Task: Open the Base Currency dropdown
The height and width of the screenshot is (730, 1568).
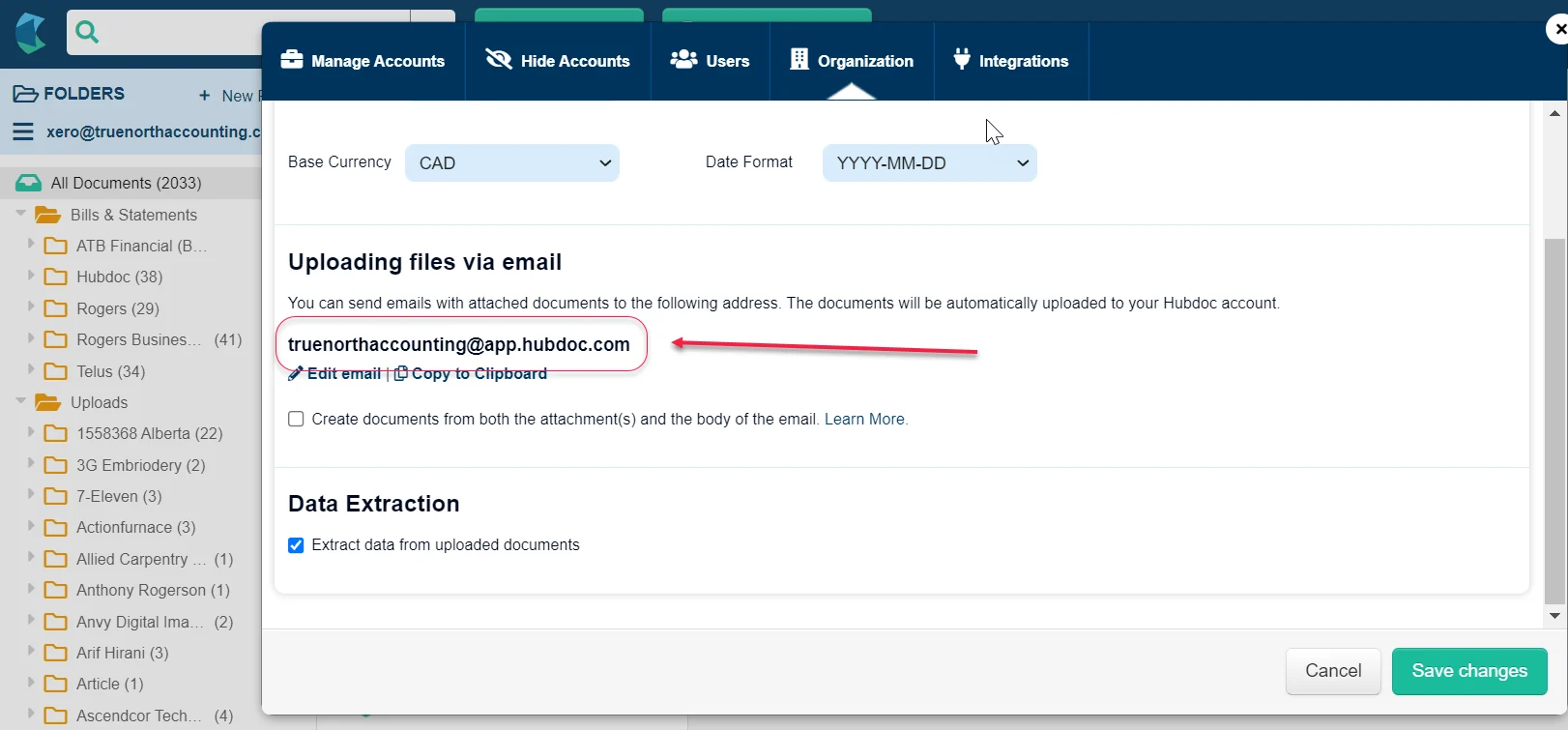Action: pos(512,163)
